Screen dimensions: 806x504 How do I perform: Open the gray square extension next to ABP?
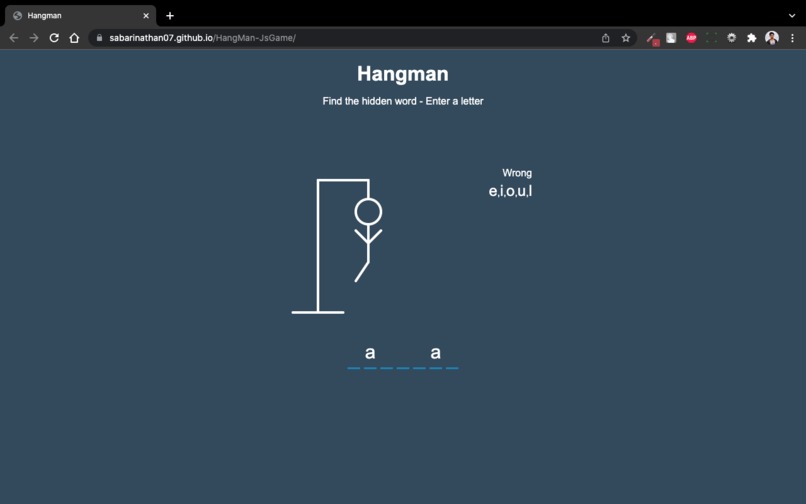671,38
